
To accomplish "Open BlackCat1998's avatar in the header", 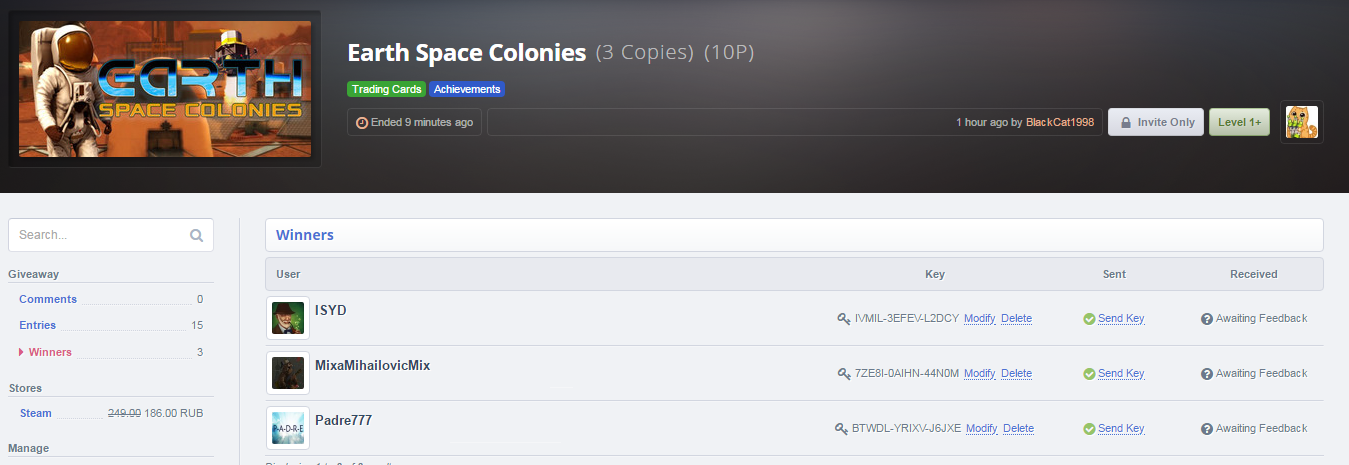I will [x=1302, y=122].
